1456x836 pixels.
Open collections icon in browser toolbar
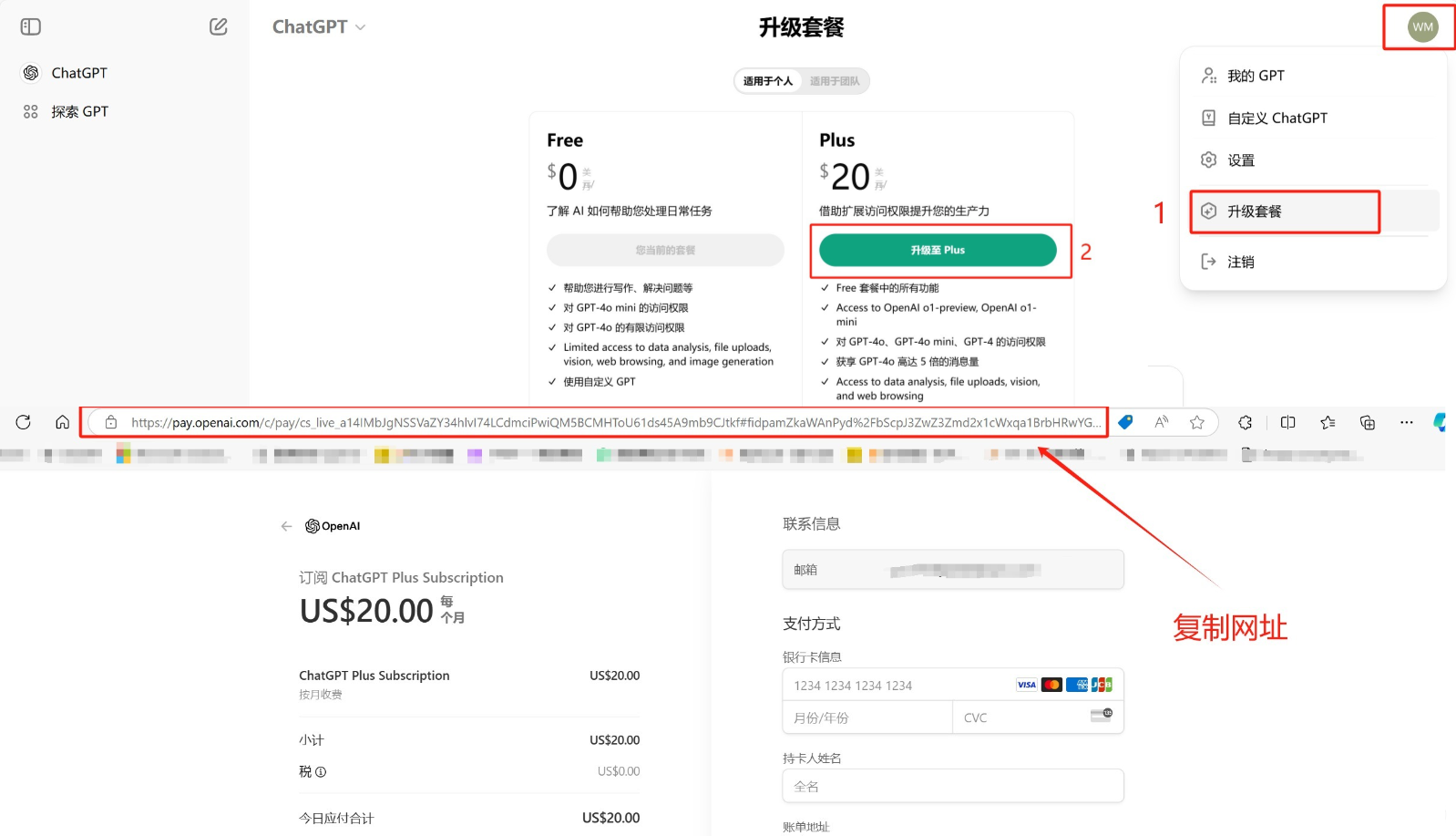pos(1368,422)
